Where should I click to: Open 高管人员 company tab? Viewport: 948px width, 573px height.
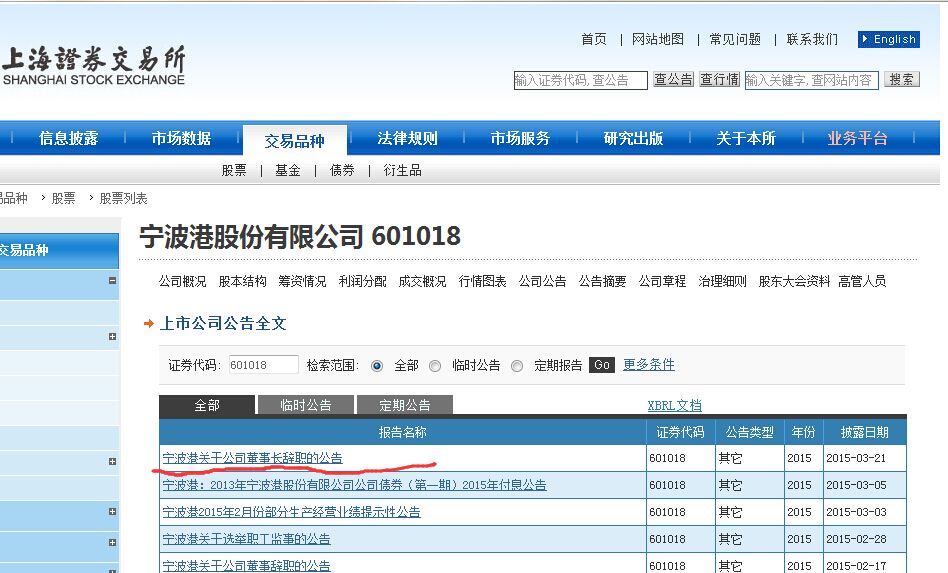tap(862, 281)
